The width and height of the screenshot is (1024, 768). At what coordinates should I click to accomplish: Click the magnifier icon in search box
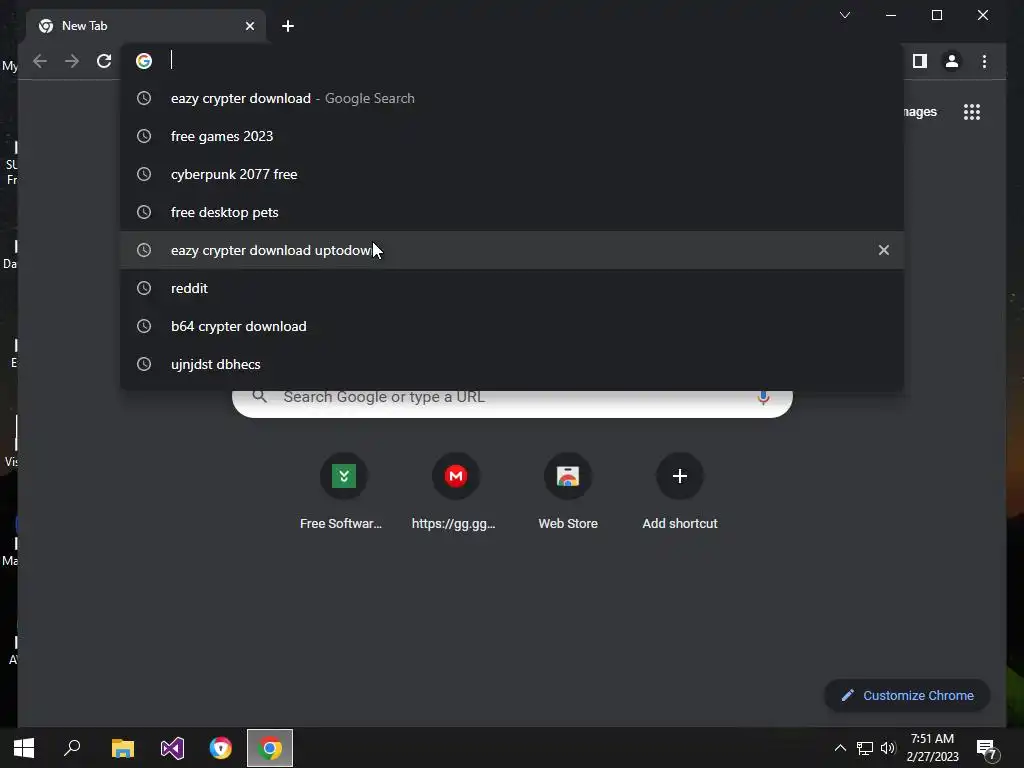point(259,396)
